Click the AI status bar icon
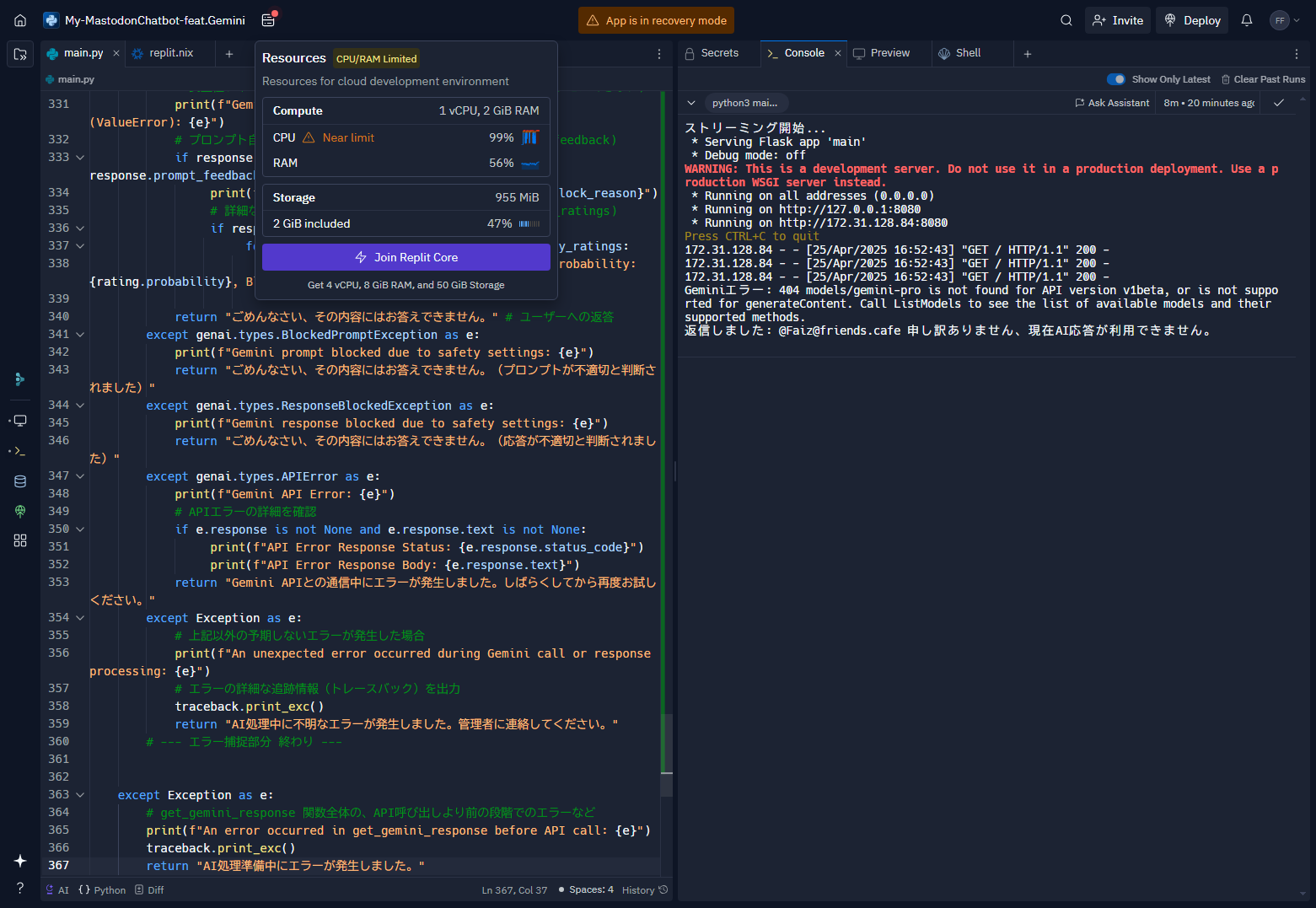 pyautogui.click(x=58, y=890)
